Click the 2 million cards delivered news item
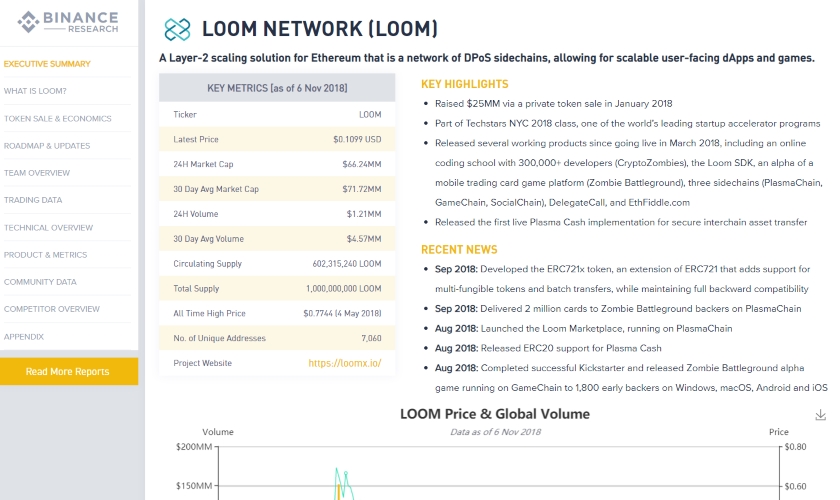Viewport: 840px width, 500px height. 618,309
